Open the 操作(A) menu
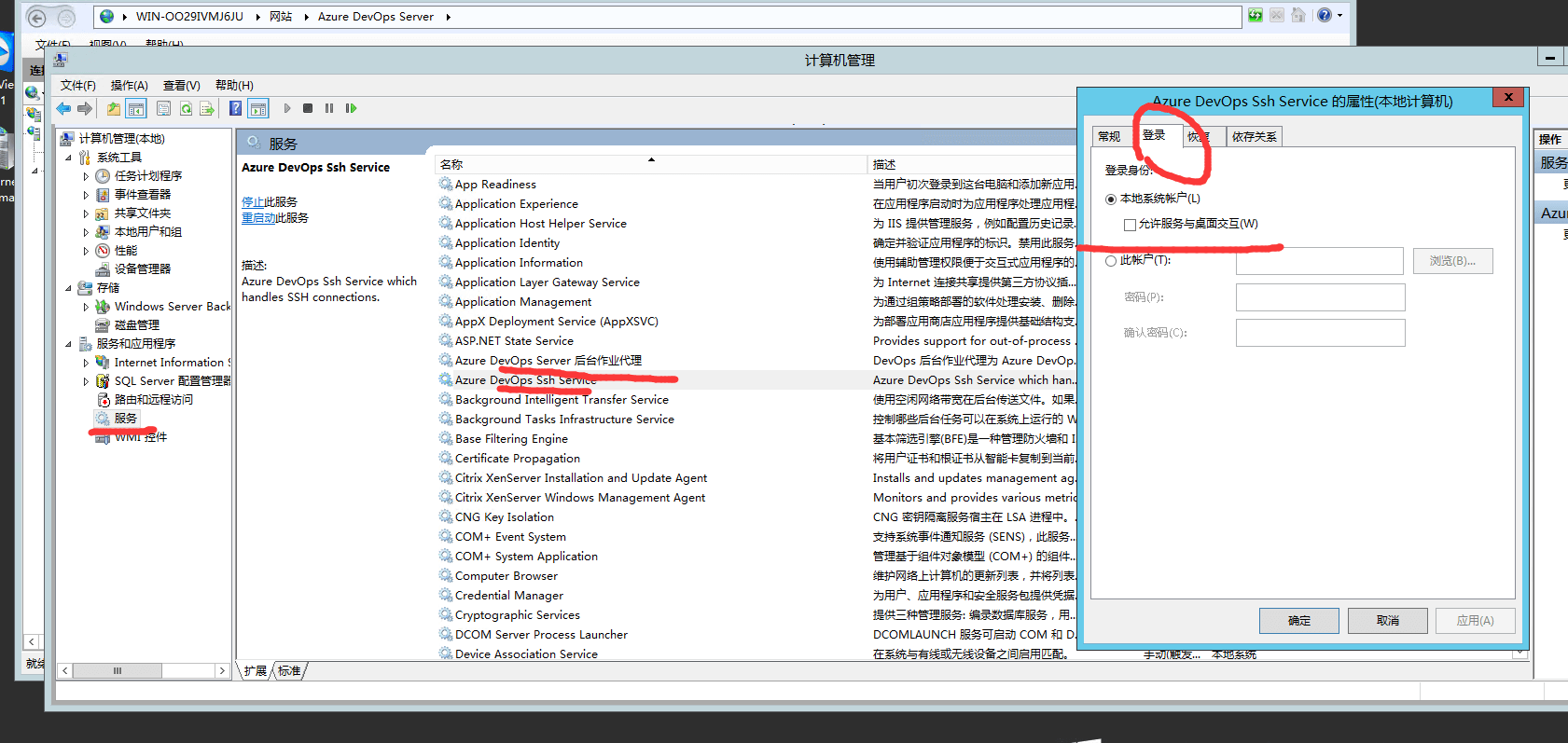Image resolution: width=1568 pixels, height=743 pixels. [129, 85]
